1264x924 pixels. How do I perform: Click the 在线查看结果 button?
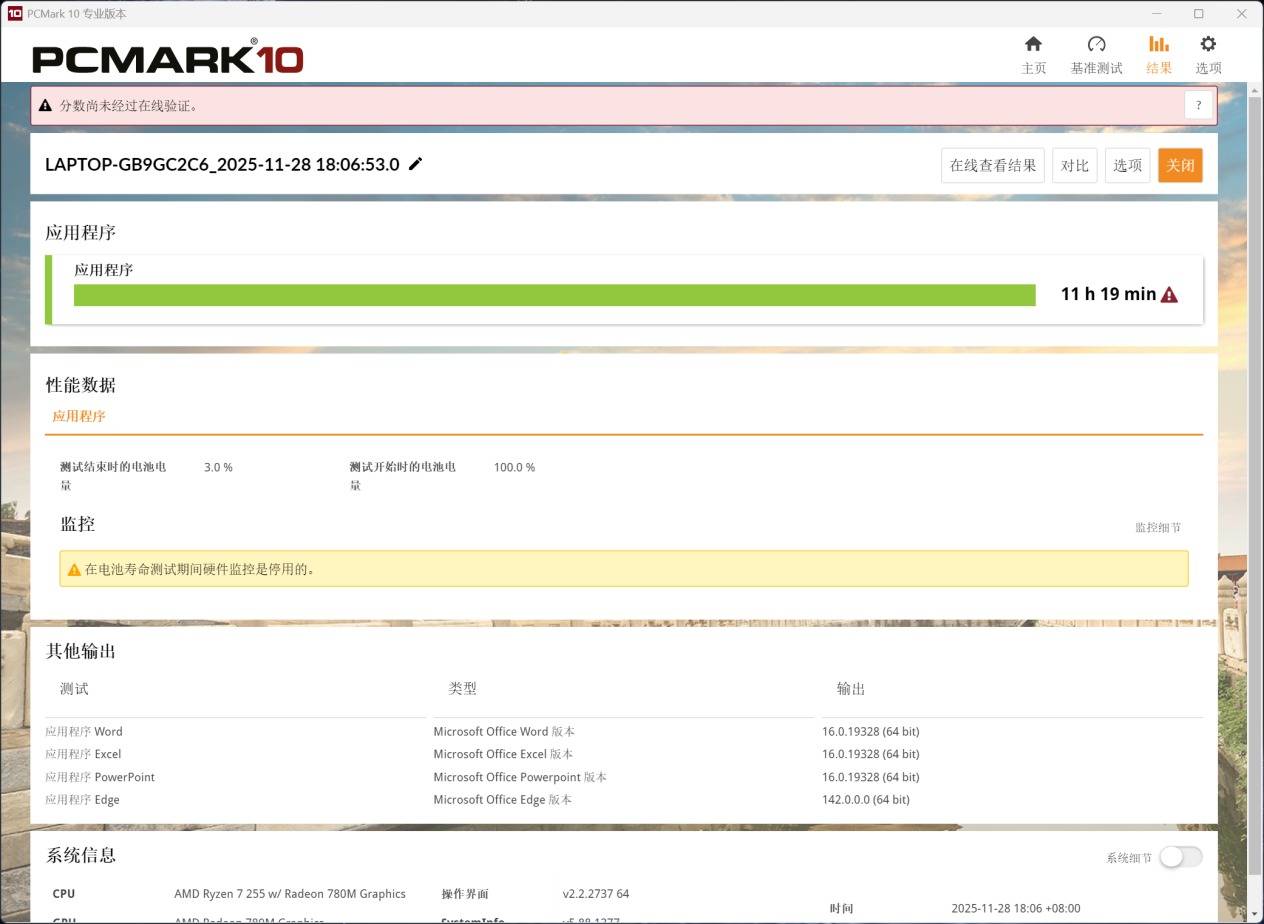pos(992,165)
